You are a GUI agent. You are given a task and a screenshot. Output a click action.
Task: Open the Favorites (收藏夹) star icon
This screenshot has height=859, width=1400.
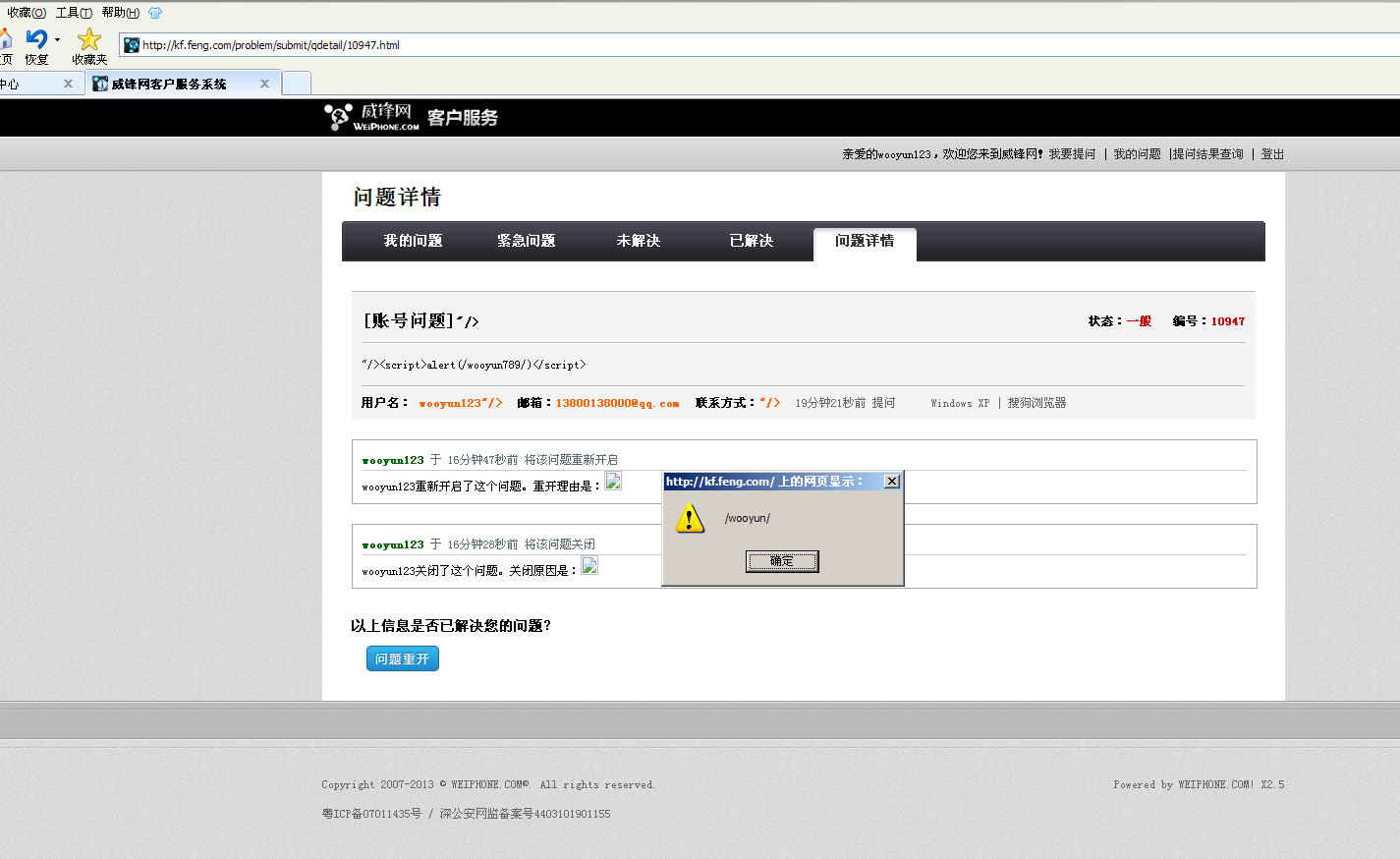click(x=89, y=39)
